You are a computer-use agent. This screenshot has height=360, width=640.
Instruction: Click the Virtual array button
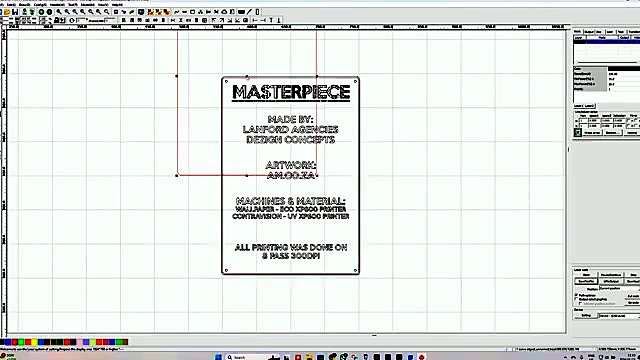coord(592,133)
